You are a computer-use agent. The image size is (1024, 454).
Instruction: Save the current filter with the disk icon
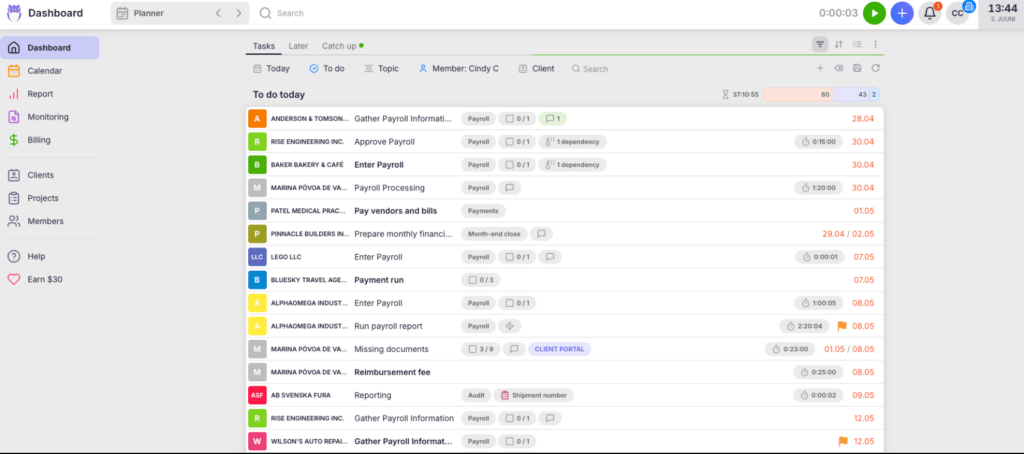(x=857, y=68)
